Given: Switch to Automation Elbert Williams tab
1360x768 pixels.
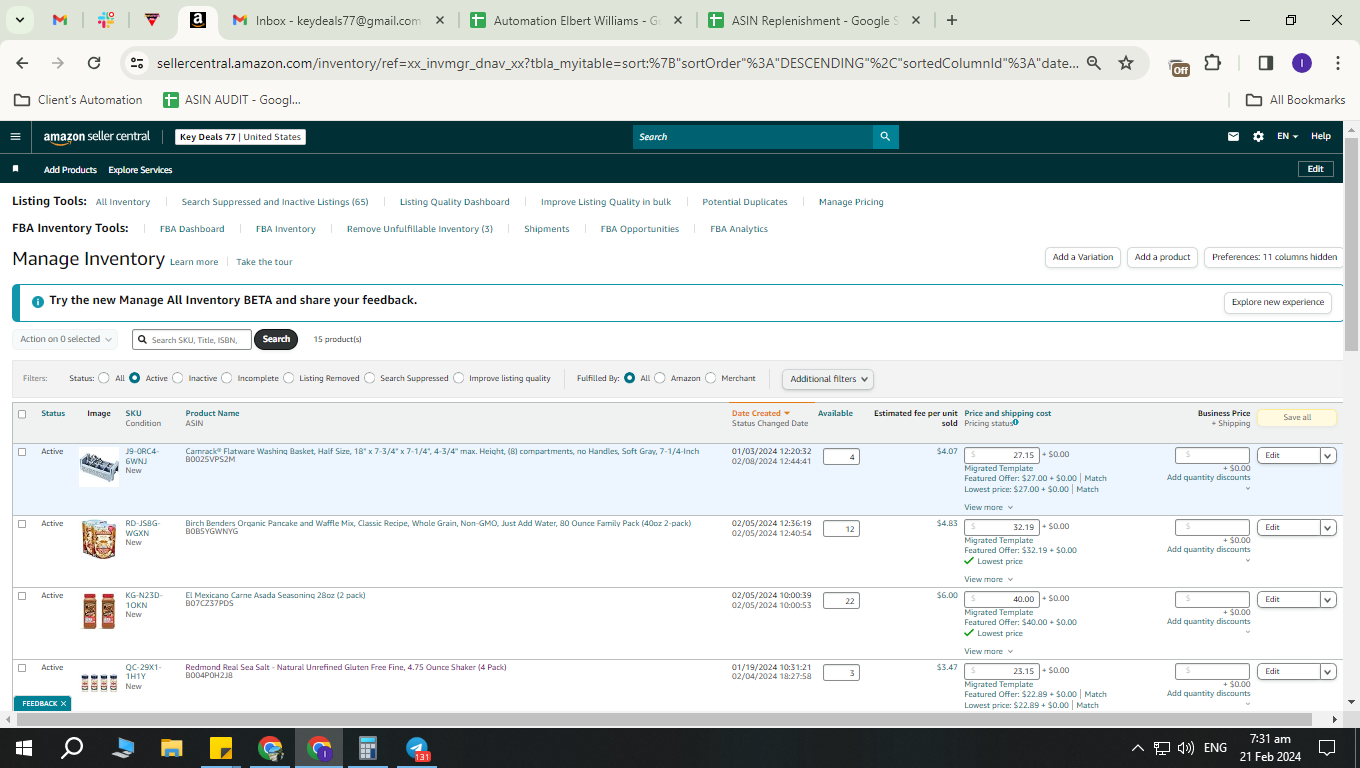Looking at the screenshot, I should (577, 20).
